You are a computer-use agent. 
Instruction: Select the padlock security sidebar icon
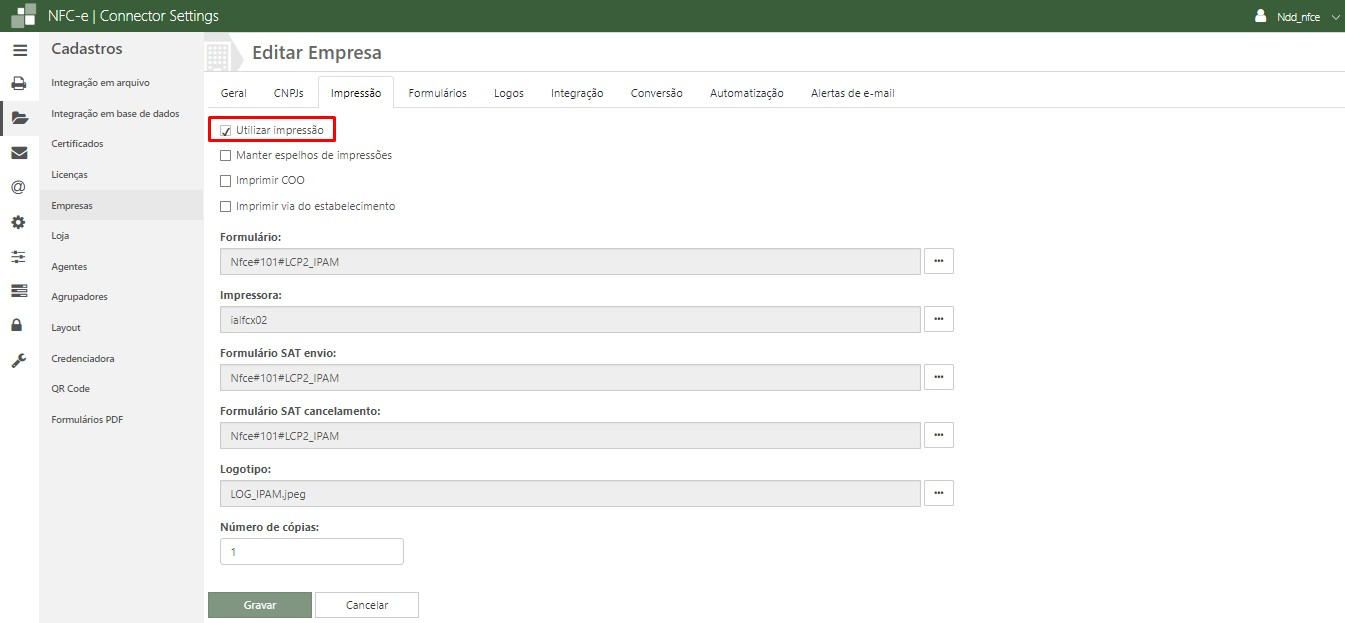[18, 325]
